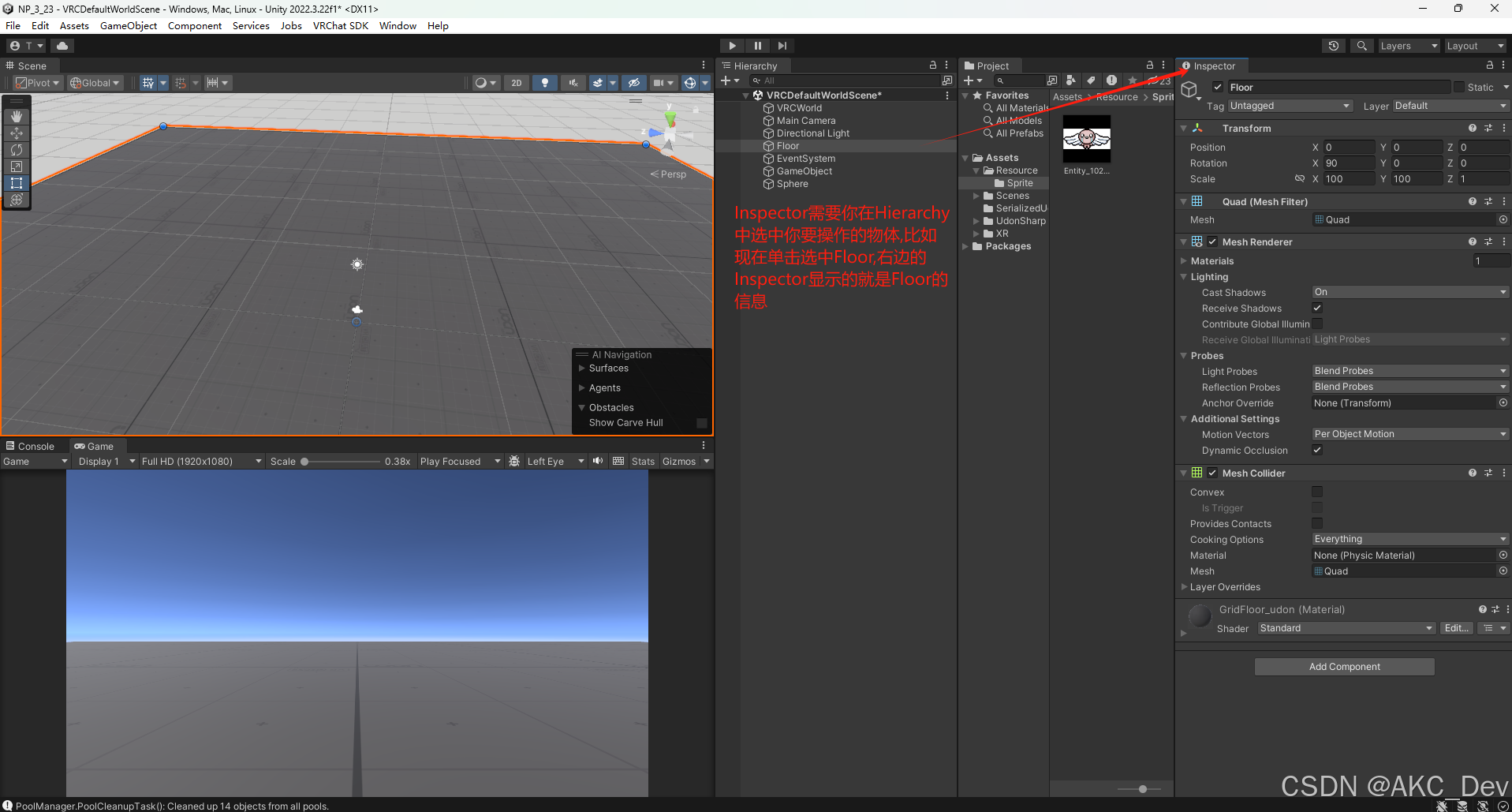Image resolution: width=1512 pixels, height=812 pixels.
Task: Toggle constrained proportions link on Scale
Action: [x=1300, y=179]
